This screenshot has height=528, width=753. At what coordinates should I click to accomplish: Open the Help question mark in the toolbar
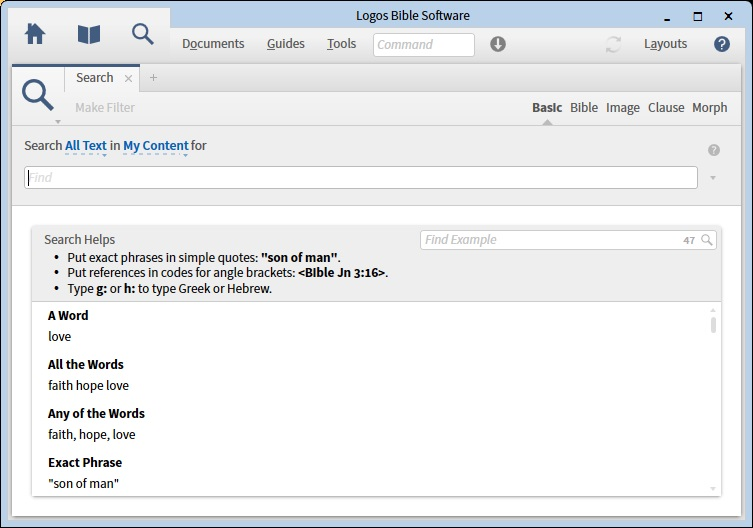(722, 44)
